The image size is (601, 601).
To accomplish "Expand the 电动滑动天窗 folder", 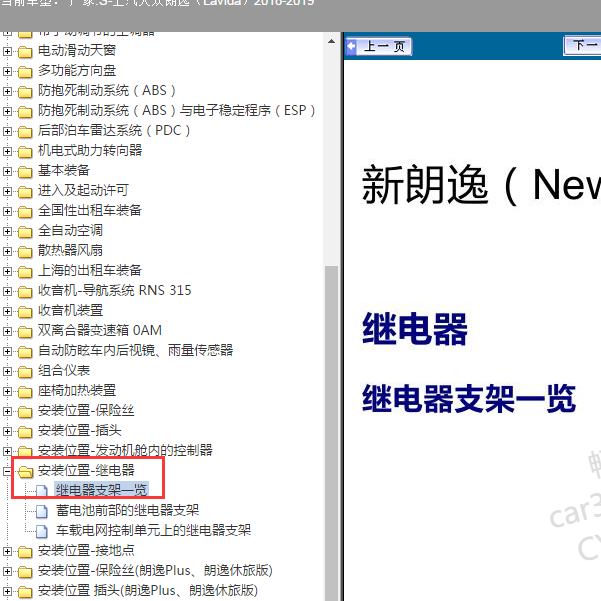I will 7,51.
